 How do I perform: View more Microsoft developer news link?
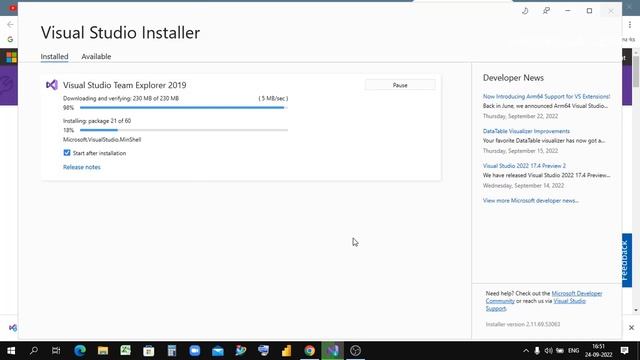531,200
